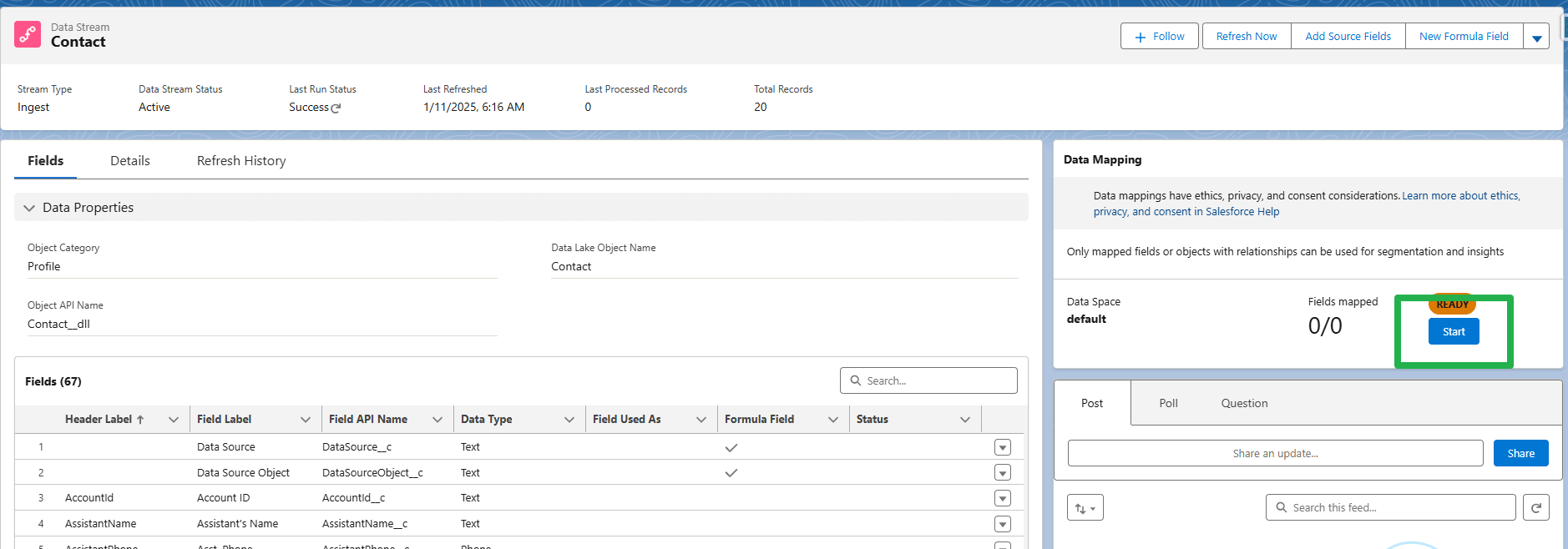Click the Account ID field label
1568x549 pixels.
(223, 498)
